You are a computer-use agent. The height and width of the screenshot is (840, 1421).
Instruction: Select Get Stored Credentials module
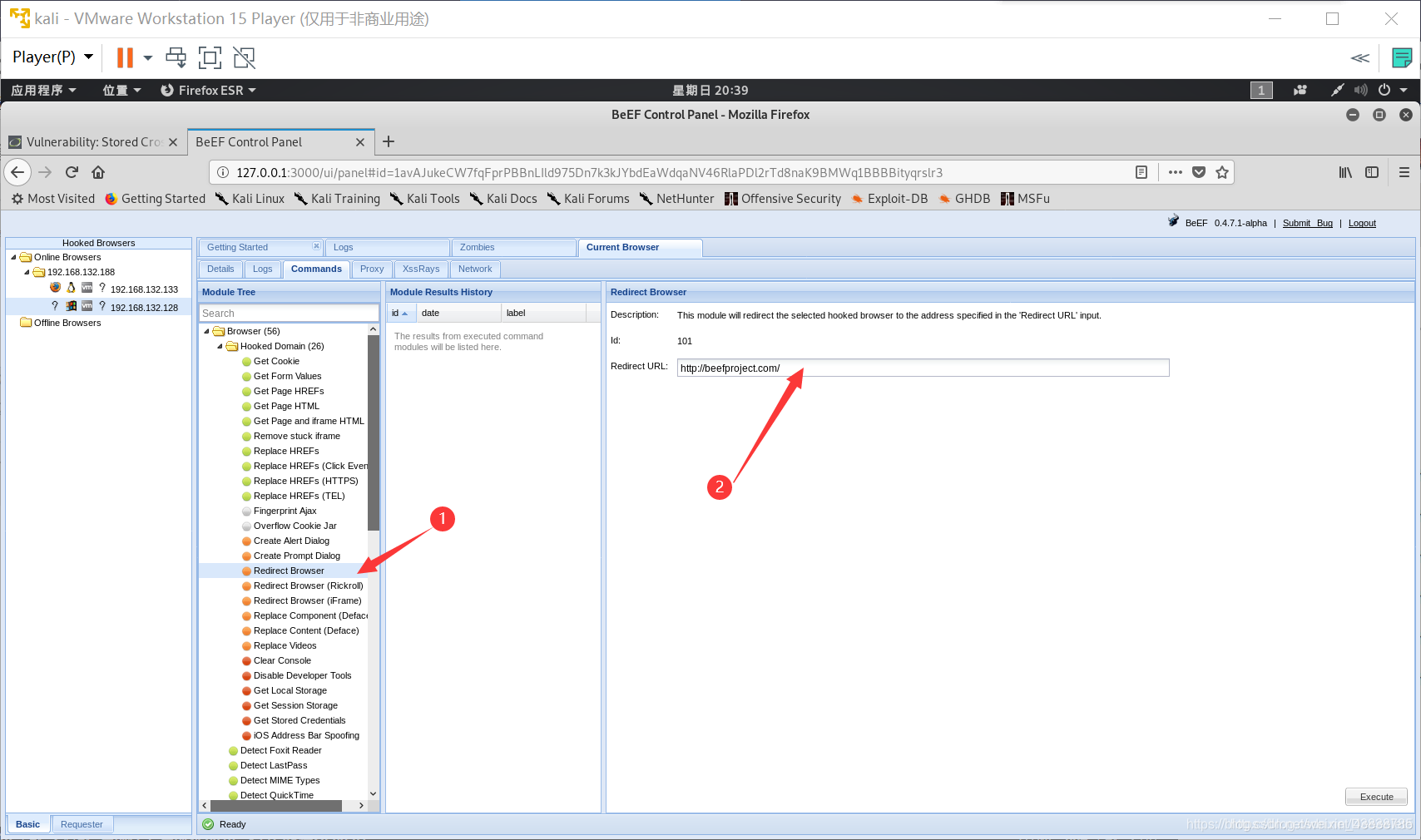(x=300, y=720)
